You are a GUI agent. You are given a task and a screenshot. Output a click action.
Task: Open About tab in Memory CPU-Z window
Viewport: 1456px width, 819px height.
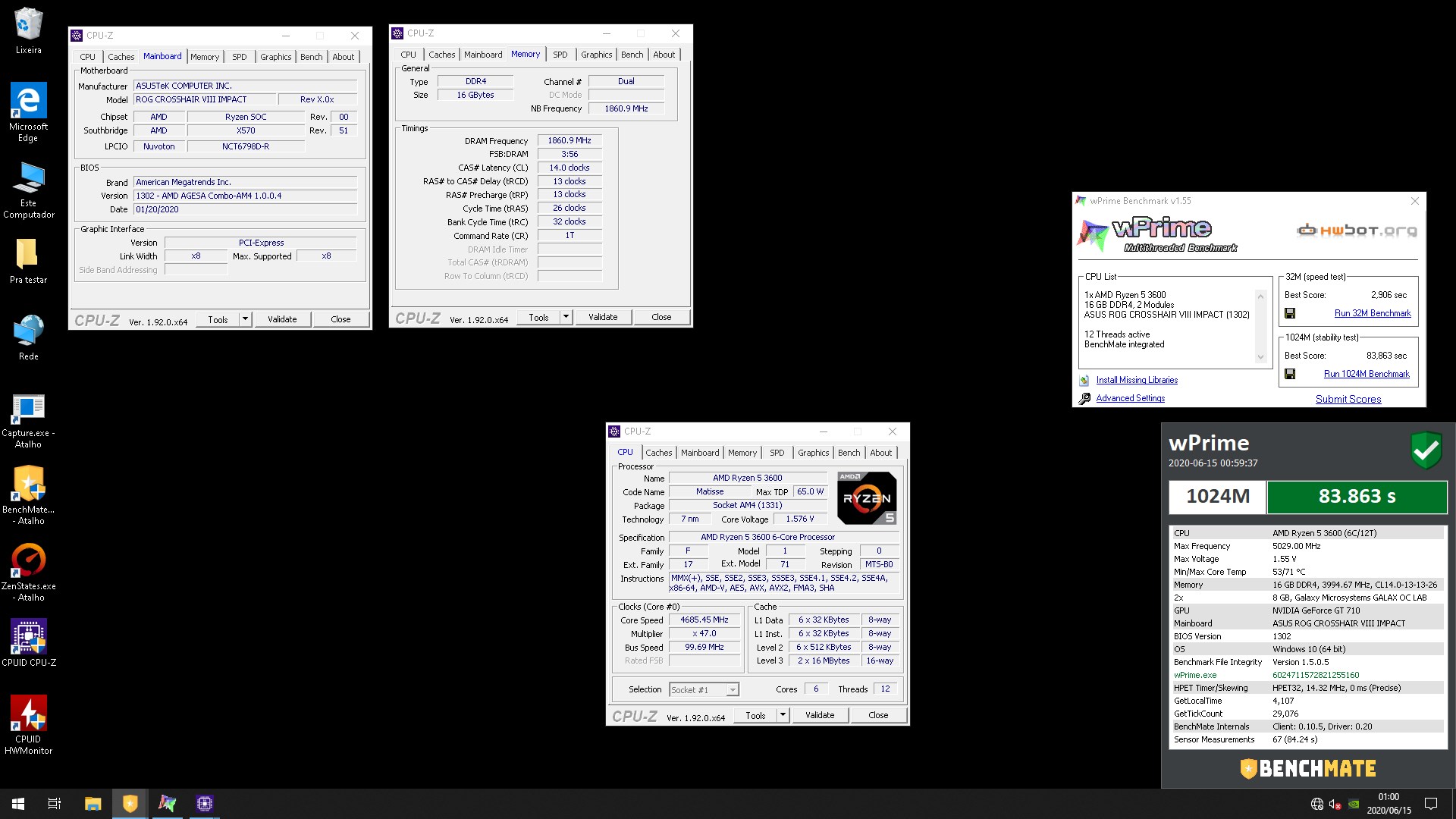pos(664,55)
